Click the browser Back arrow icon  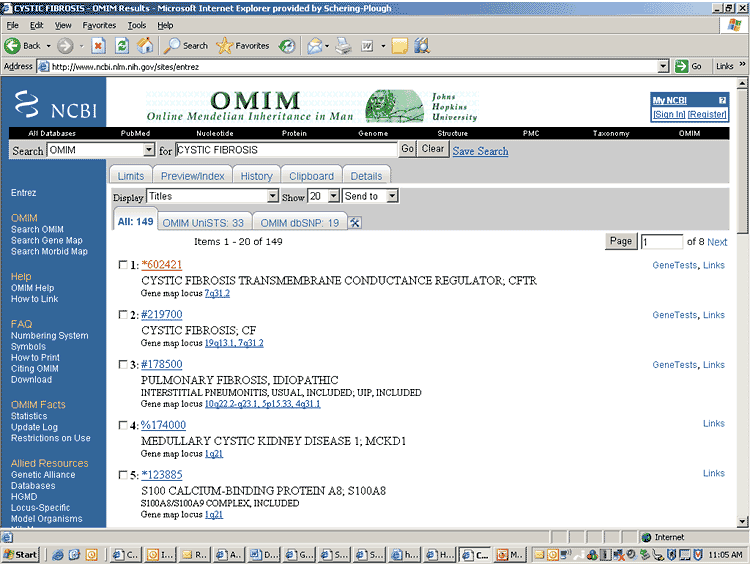tap(12, 46)
